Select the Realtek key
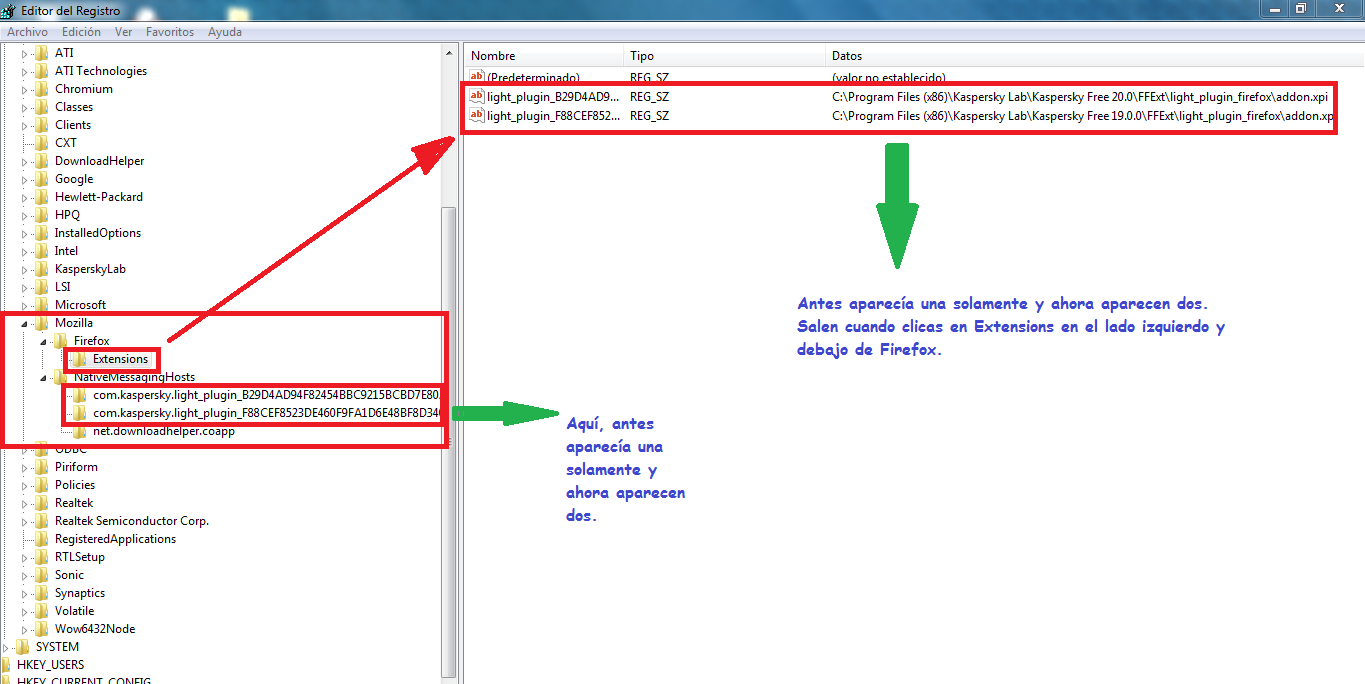Screen dimensions: 1365x684 74,503
